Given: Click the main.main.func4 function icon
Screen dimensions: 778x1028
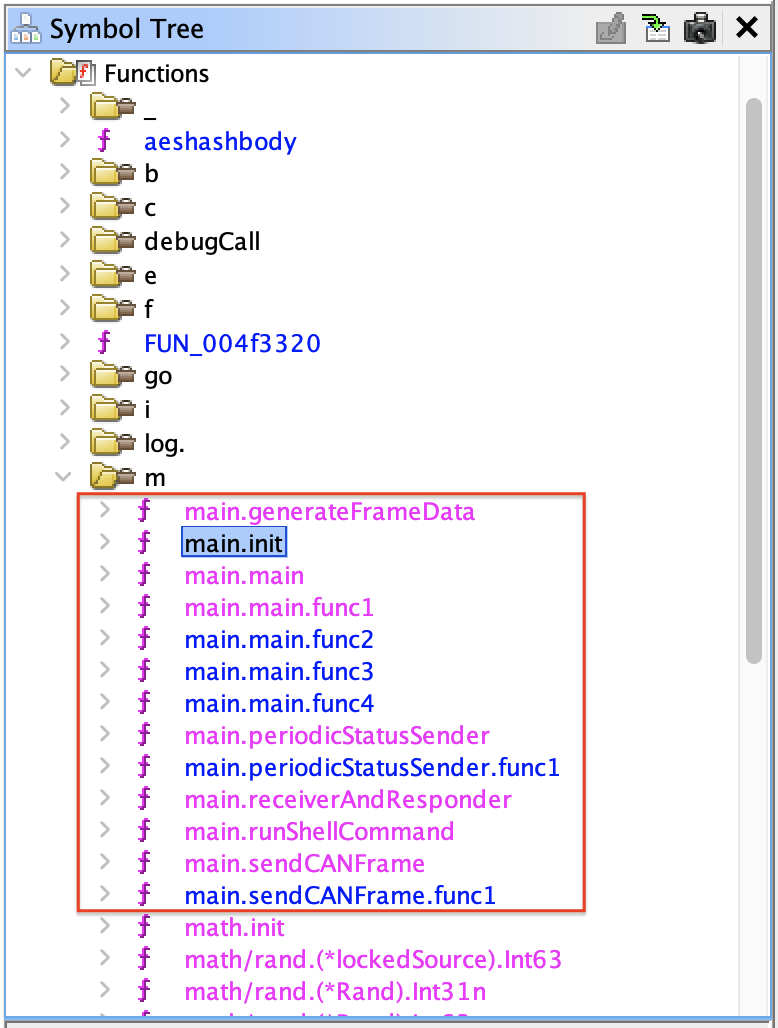Looking at the screenshot, I should pos(145,702).
